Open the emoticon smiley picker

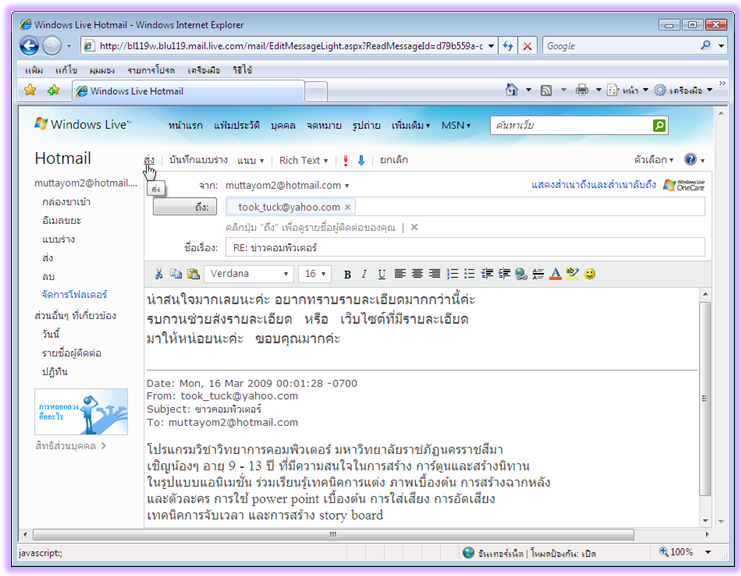tap(589, 274)
